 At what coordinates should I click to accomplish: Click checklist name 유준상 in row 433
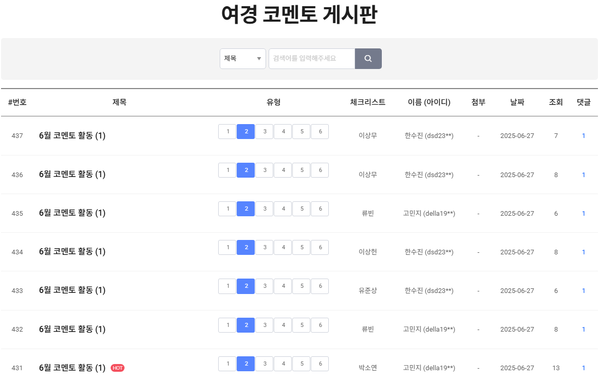[368, 290]
